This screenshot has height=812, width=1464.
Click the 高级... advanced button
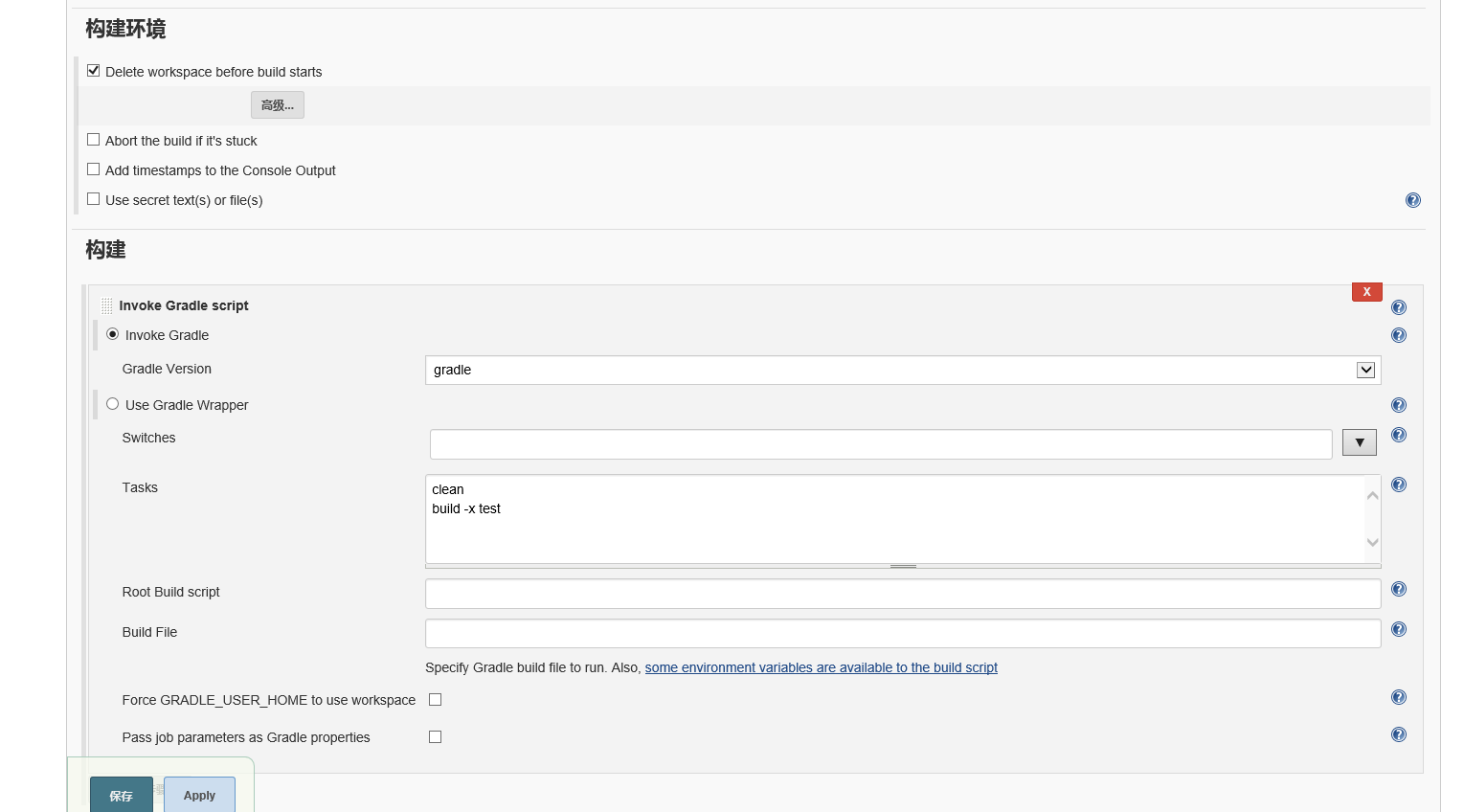277,105
